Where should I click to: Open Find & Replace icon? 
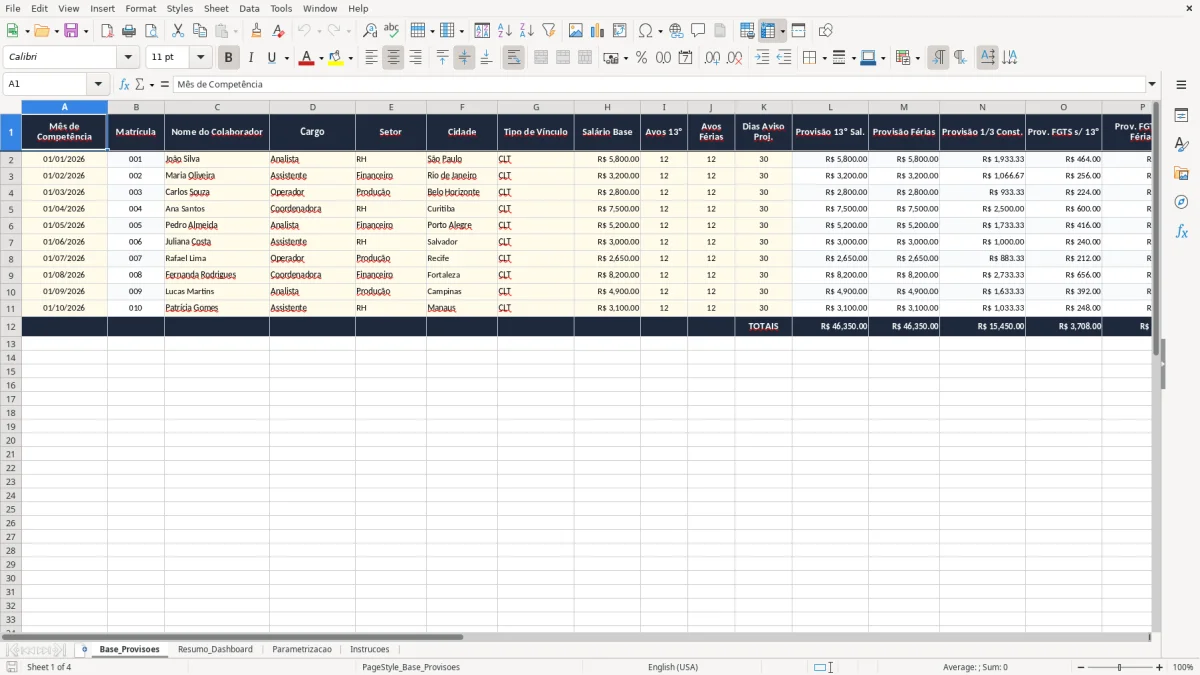(370, 31)
